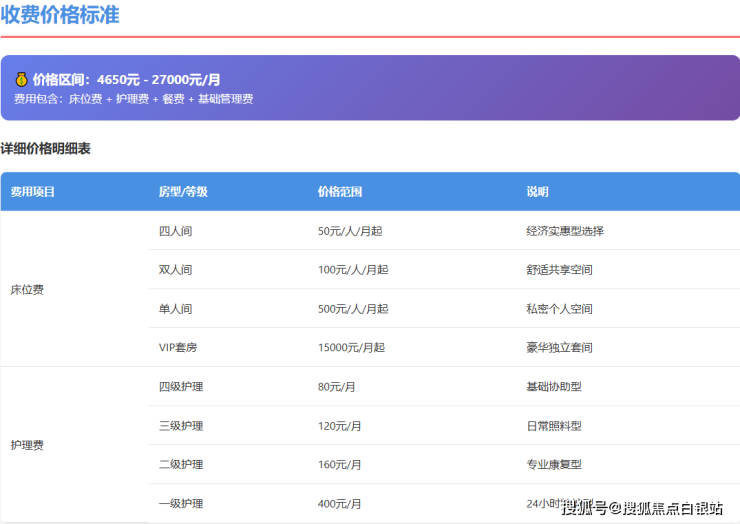Select the 双人间 room type row
The width and height of the screenshot is (740, 524).
coord(175,270)
